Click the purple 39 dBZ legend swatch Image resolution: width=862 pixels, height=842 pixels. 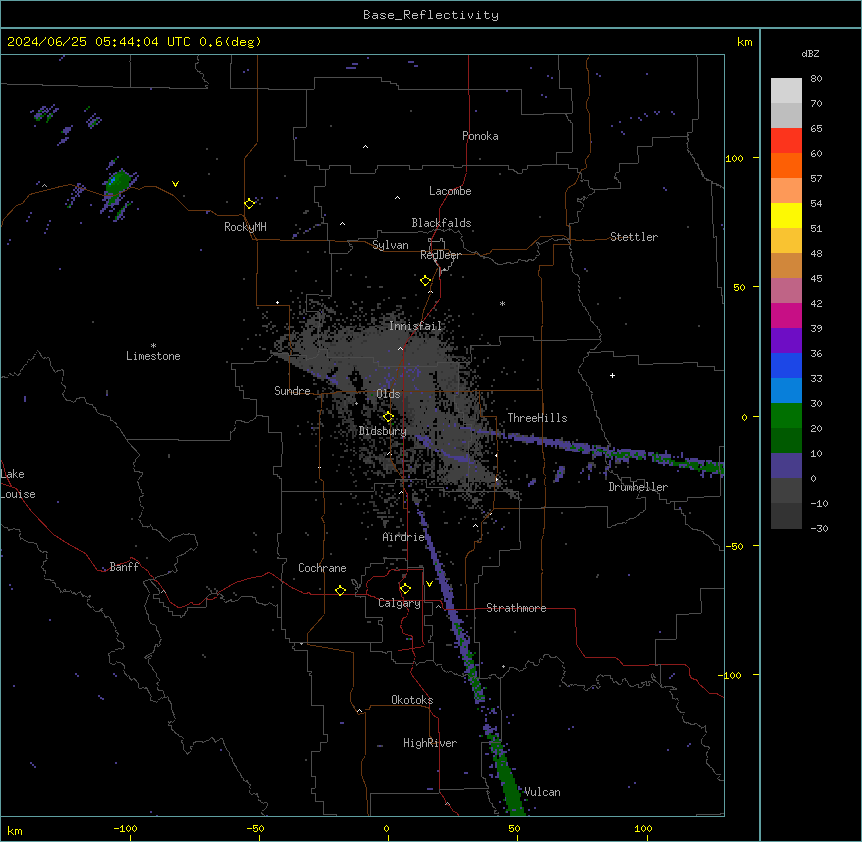[786, 340]
